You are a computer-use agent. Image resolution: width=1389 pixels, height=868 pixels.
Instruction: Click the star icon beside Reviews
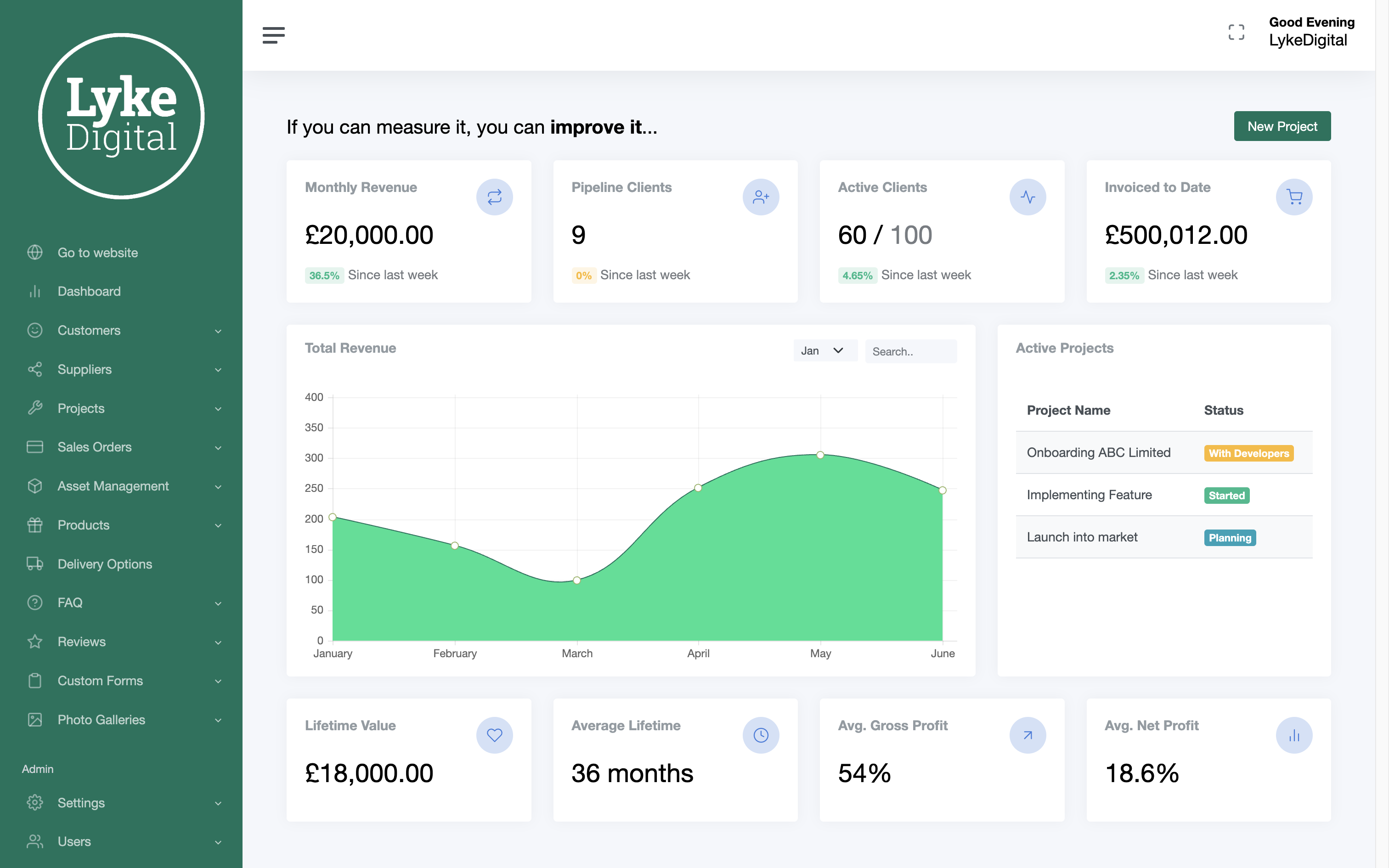click(35, 641)
